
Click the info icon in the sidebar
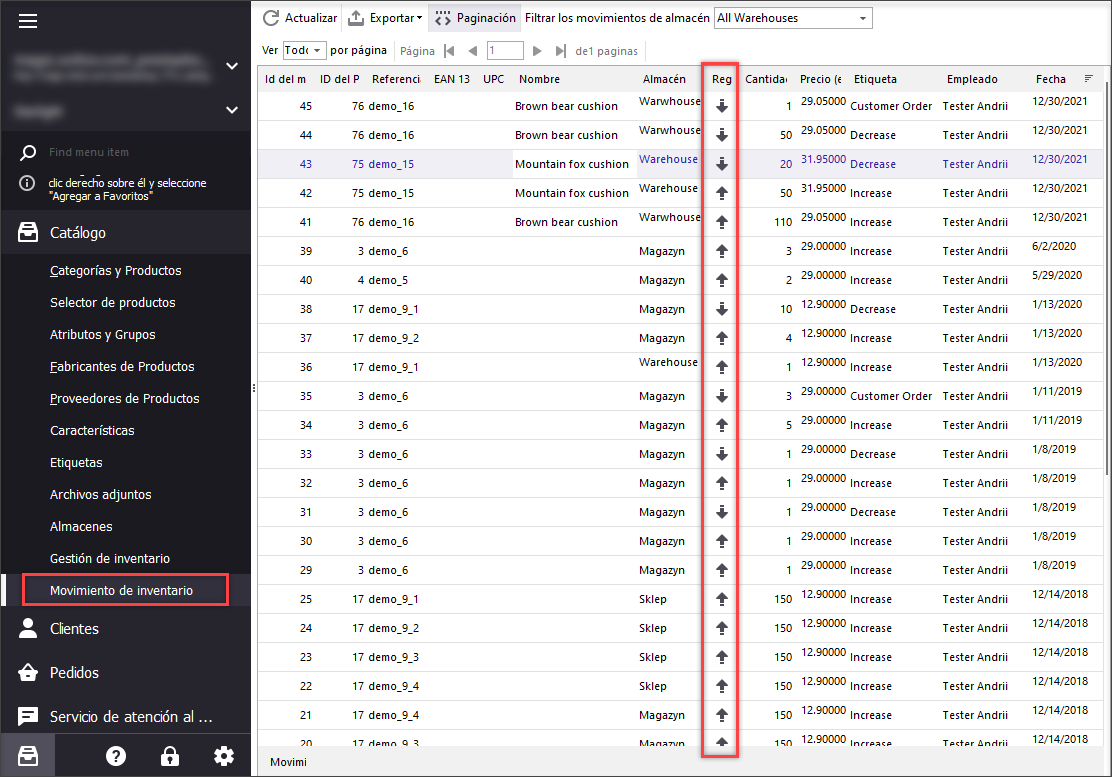pyautogui.click(x=27, y=184)
